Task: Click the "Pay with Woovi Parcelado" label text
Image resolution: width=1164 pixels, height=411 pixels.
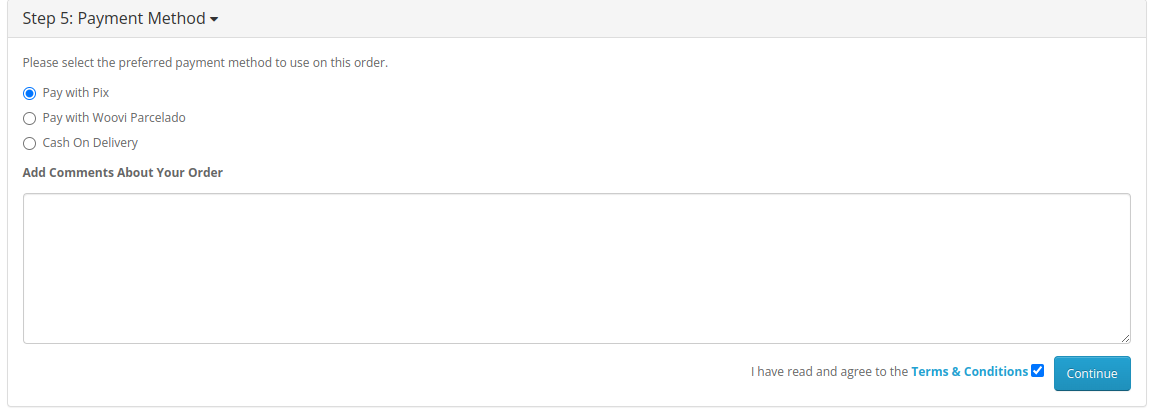Action: click(114, 118)
